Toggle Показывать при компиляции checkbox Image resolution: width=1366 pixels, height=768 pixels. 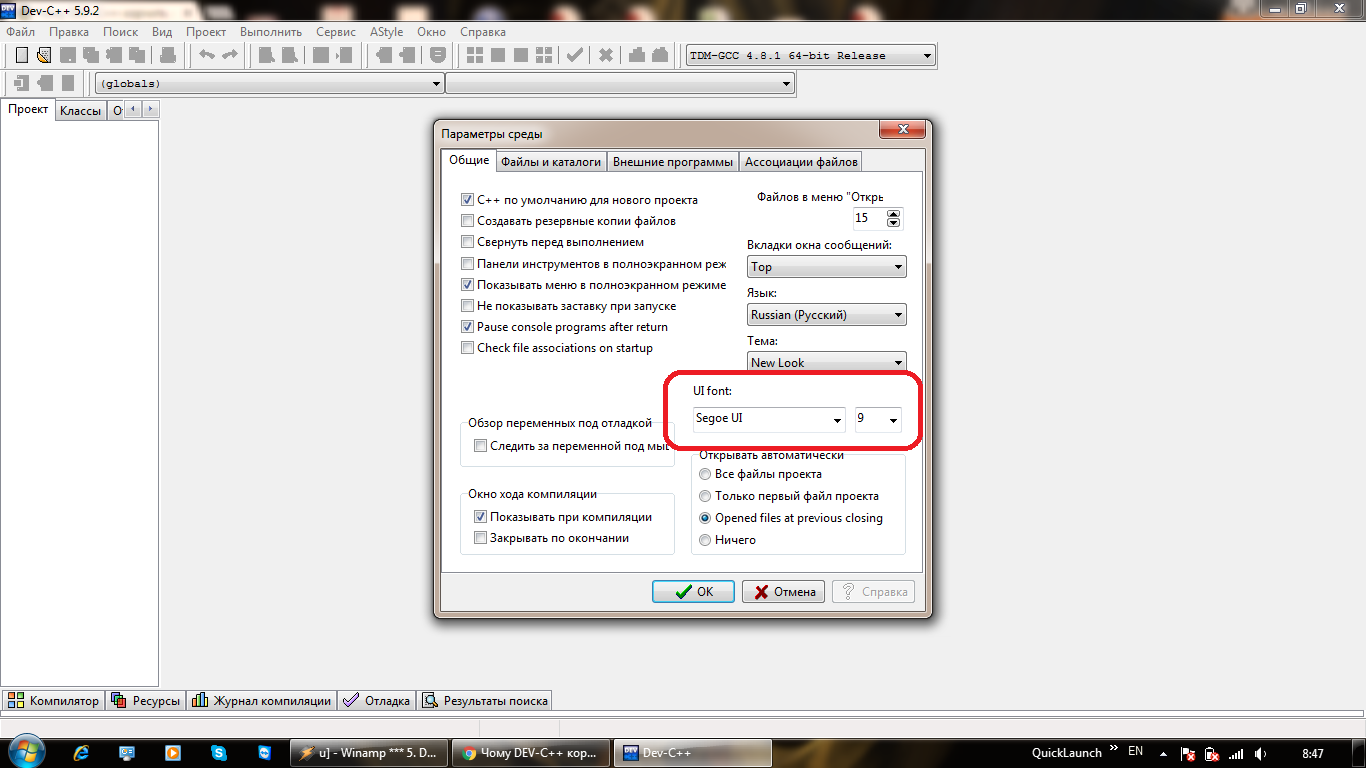point(480,517)
